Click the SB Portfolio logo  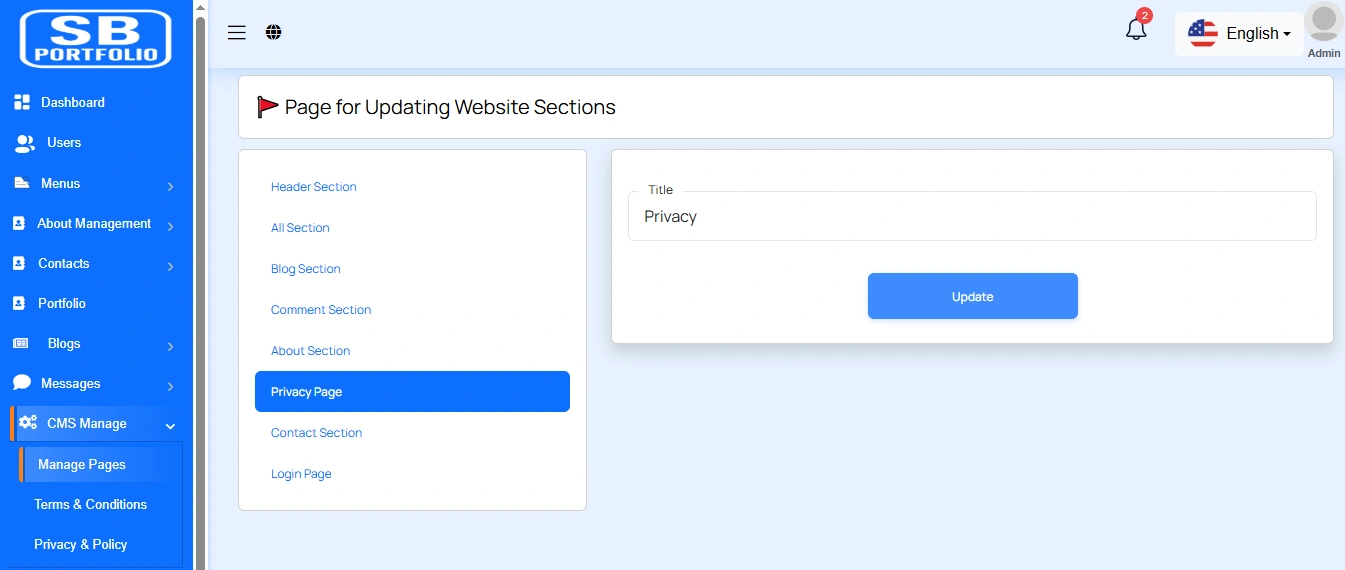point(96,39)
